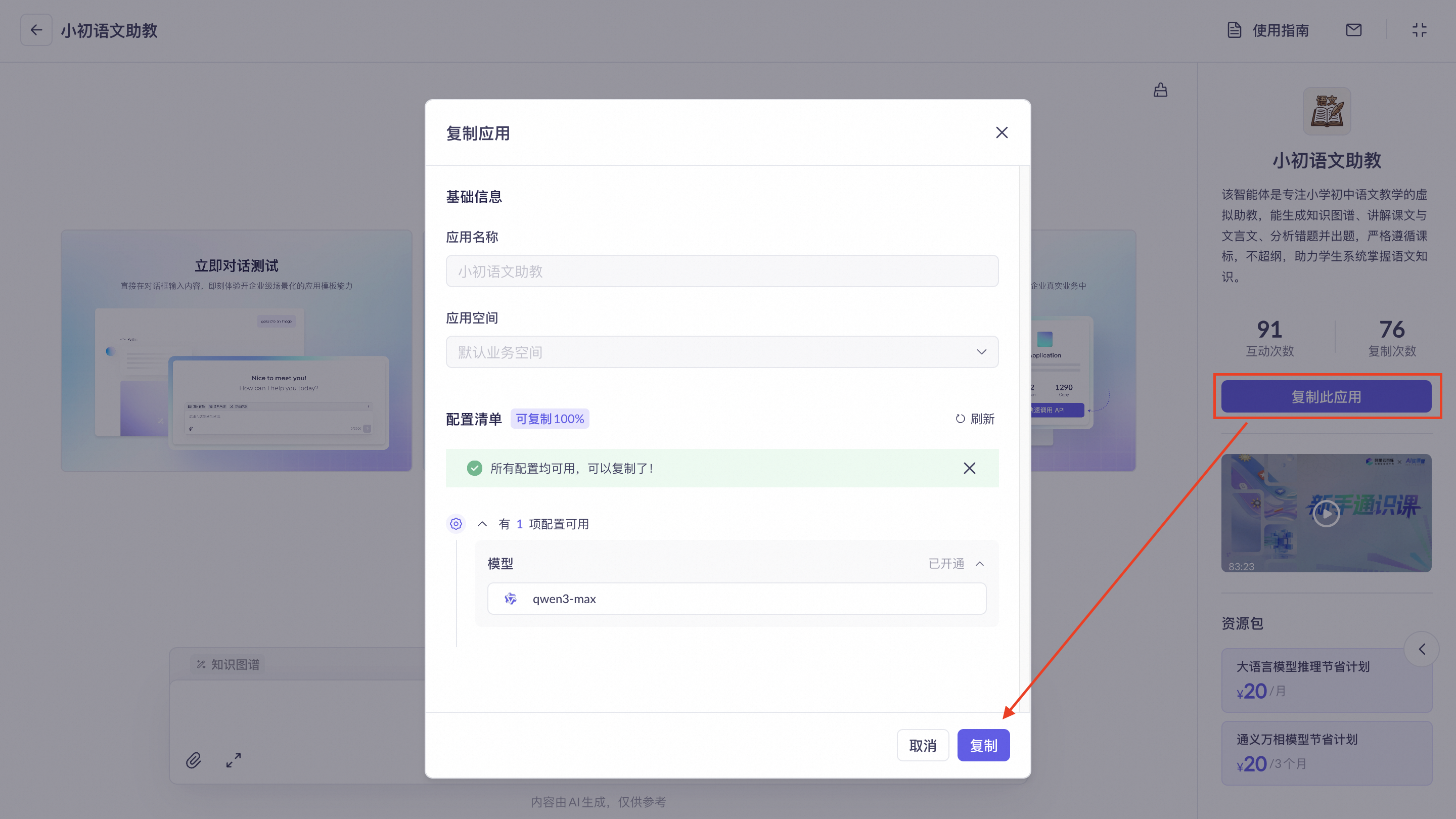Close the 复制应用 dialog
The width and height of the screenshot is (1456, 819).
point(1002,132)
